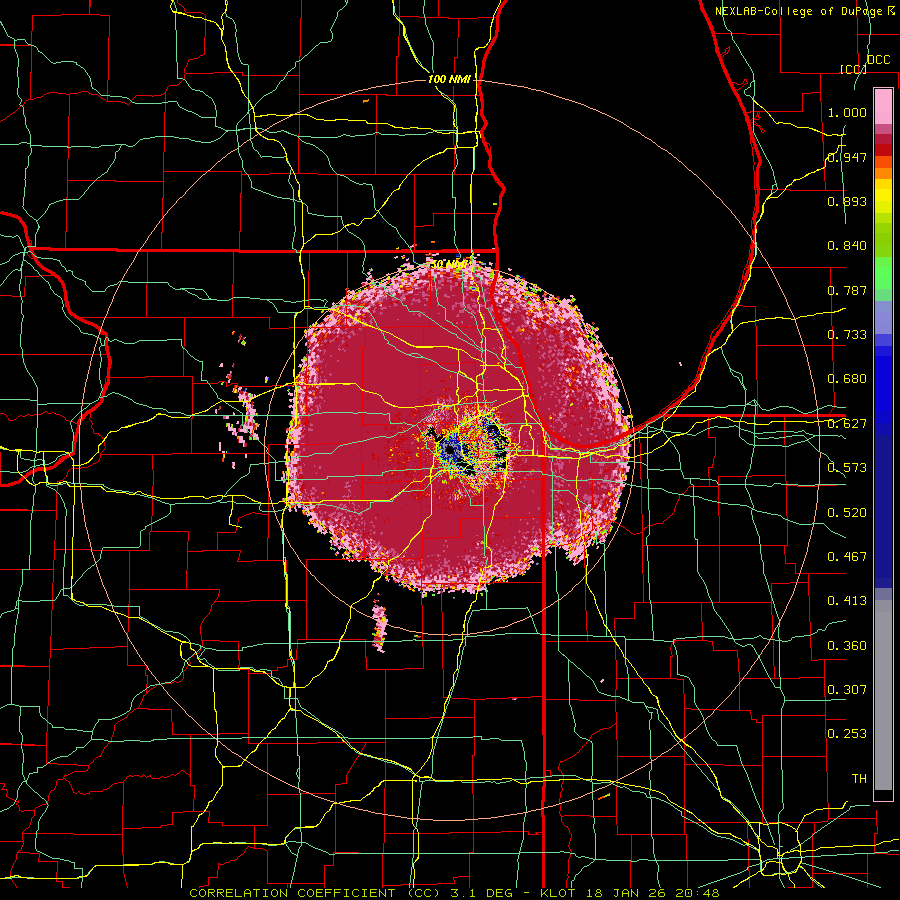Click the 1.000 legend value
This screenshot has height=900, width=900.
click(x=847, y=112)
